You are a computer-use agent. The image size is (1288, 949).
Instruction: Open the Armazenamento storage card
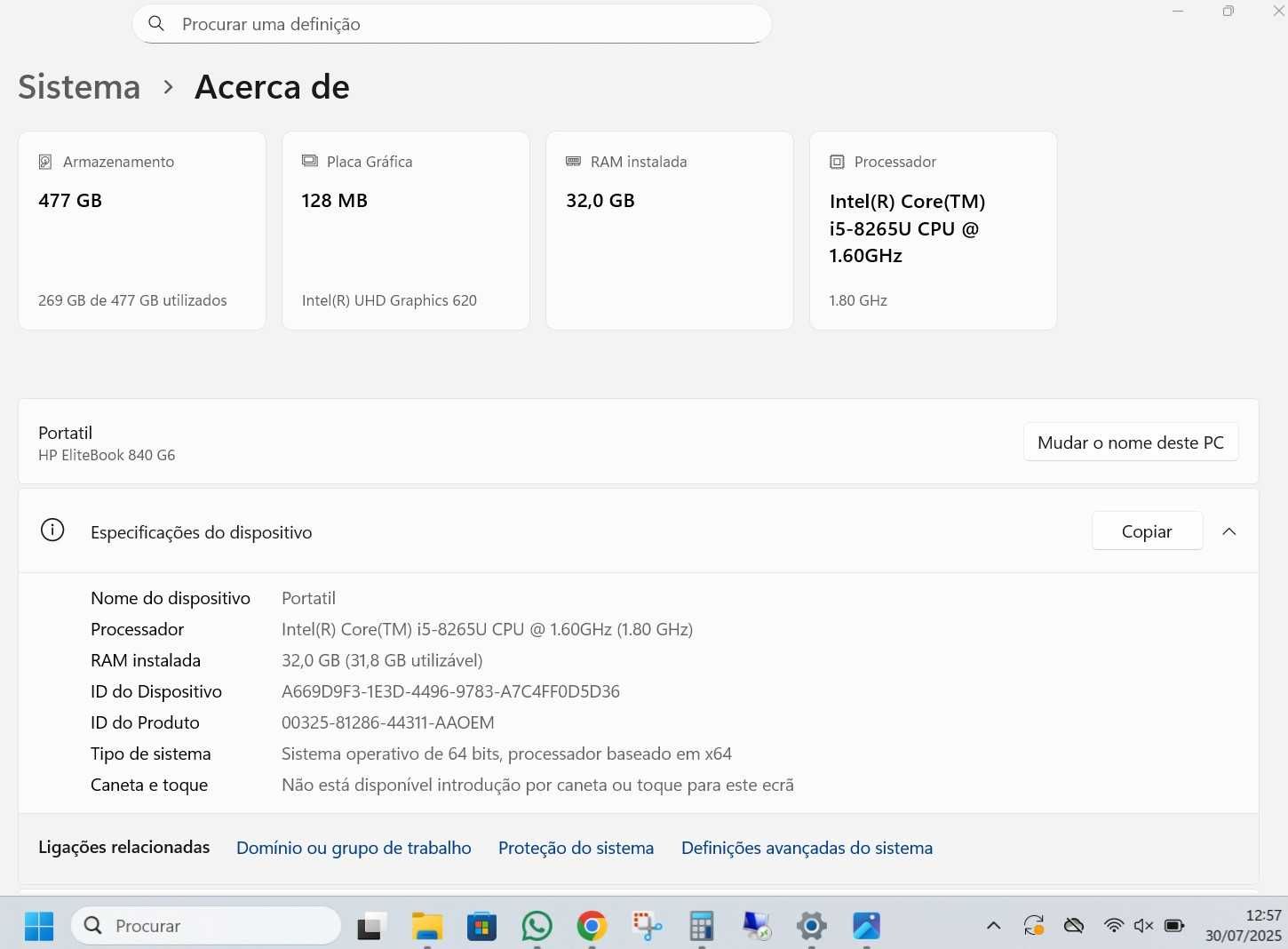[x=142, y=231]
